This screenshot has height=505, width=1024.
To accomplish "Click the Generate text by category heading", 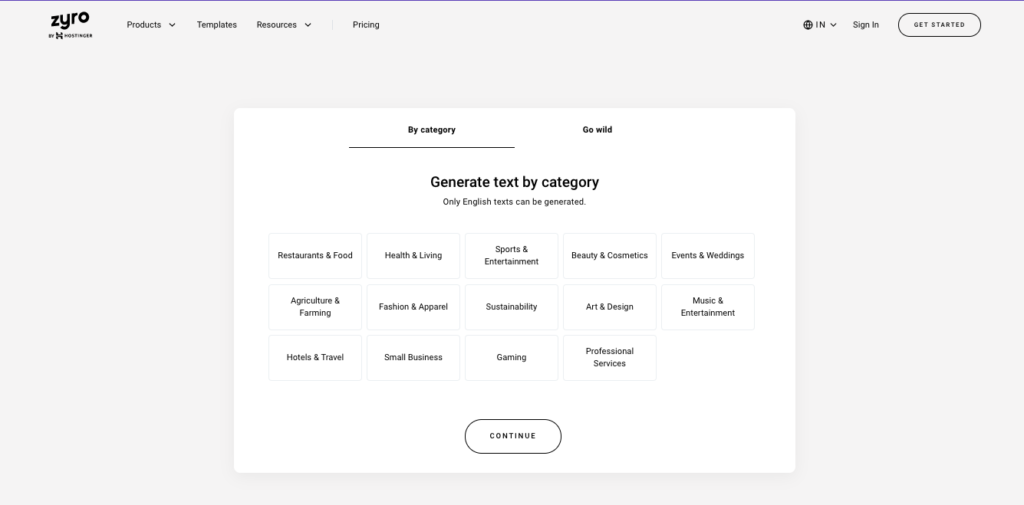I will point(515,182).
